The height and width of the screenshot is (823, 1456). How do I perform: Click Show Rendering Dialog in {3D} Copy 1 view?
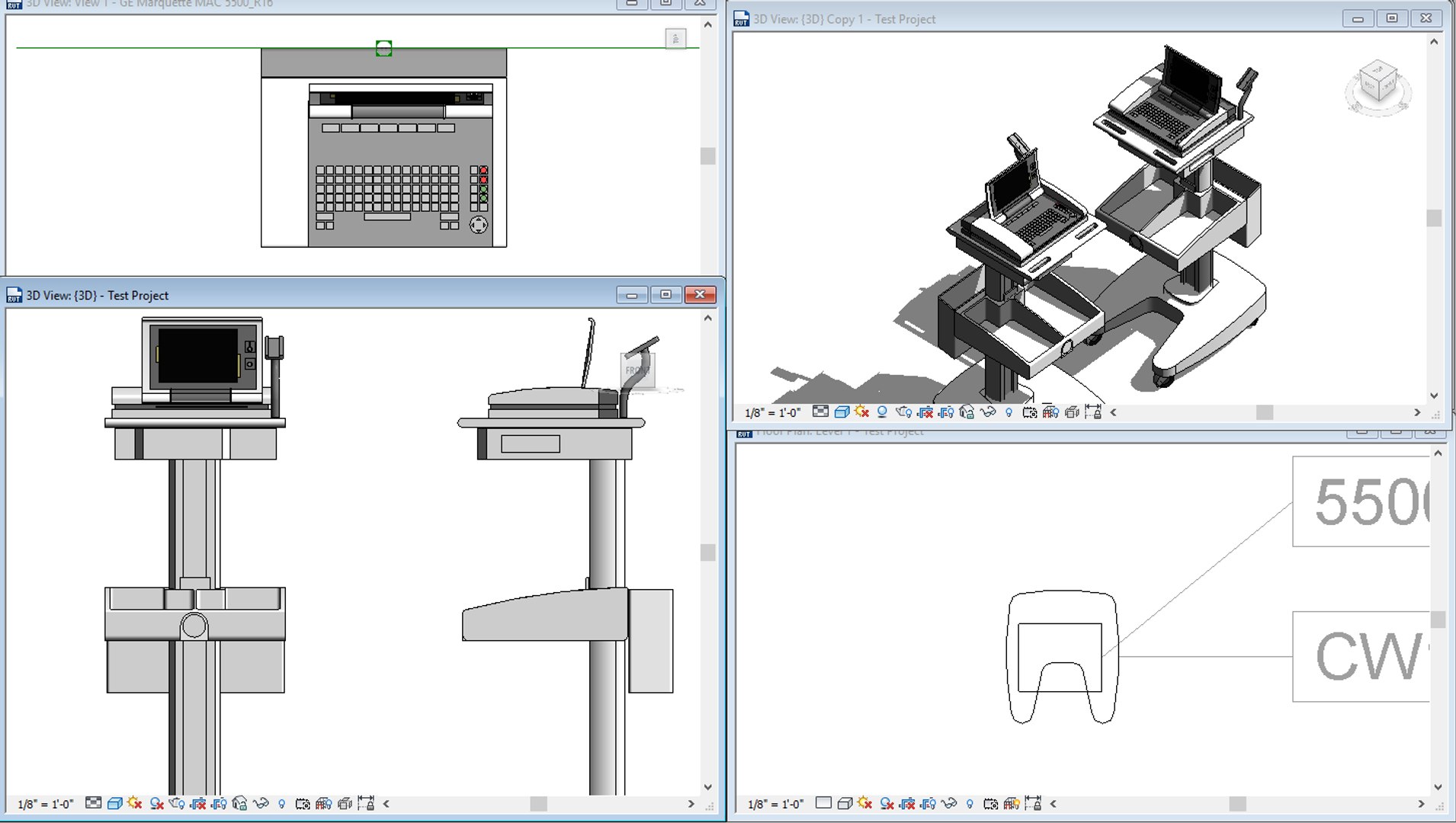click(903, 412)
